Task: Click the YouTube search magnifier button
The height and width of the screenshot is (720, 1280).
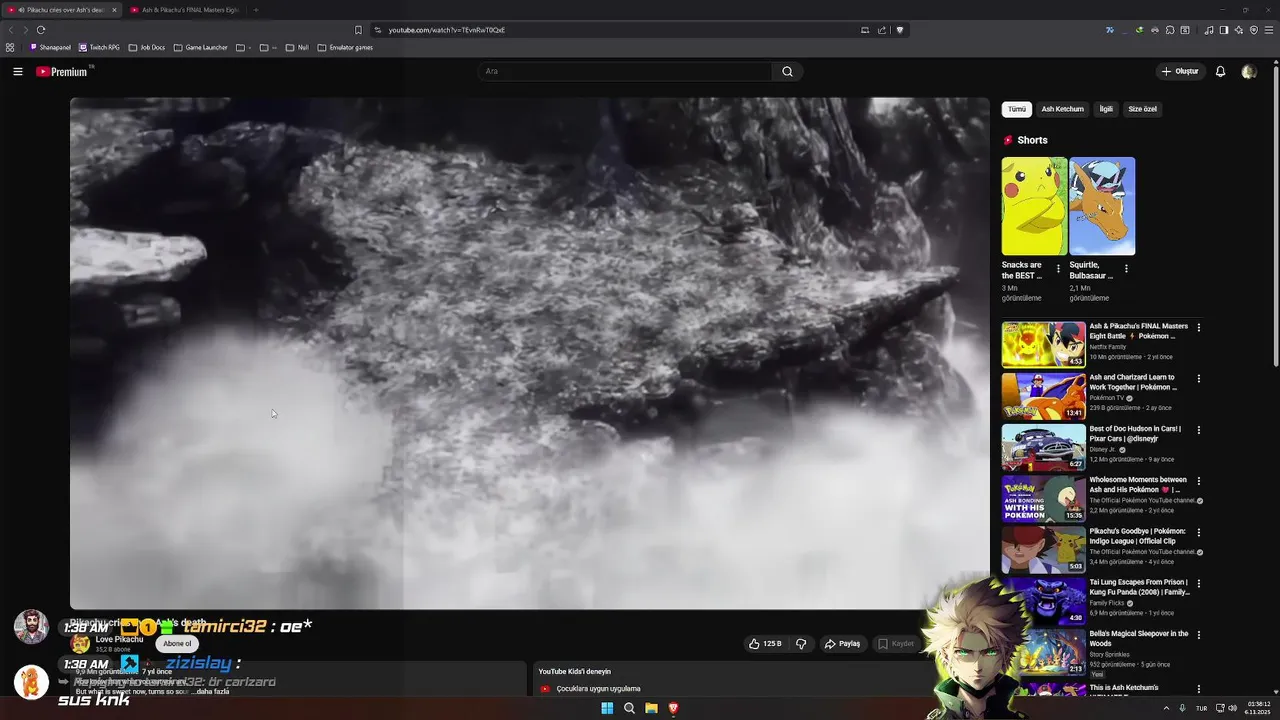Action: [x=787, y=71]
